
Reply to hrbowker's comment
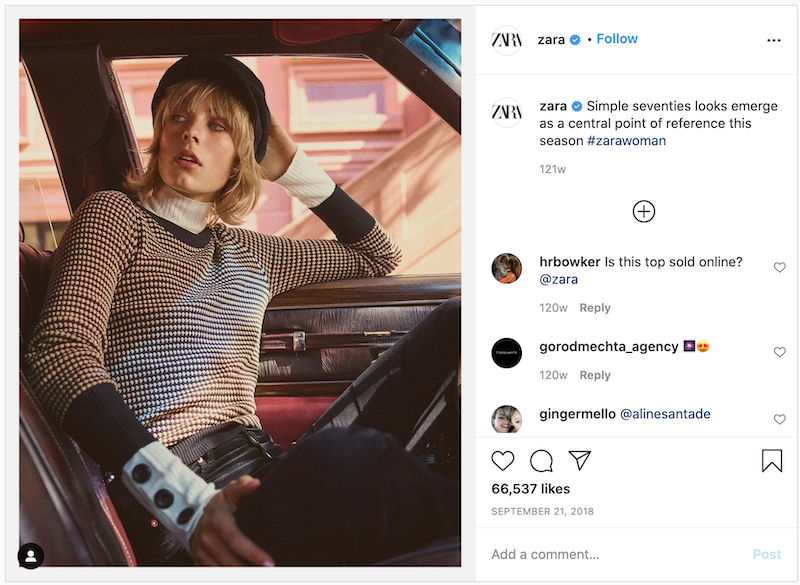(x=595, y=308)
